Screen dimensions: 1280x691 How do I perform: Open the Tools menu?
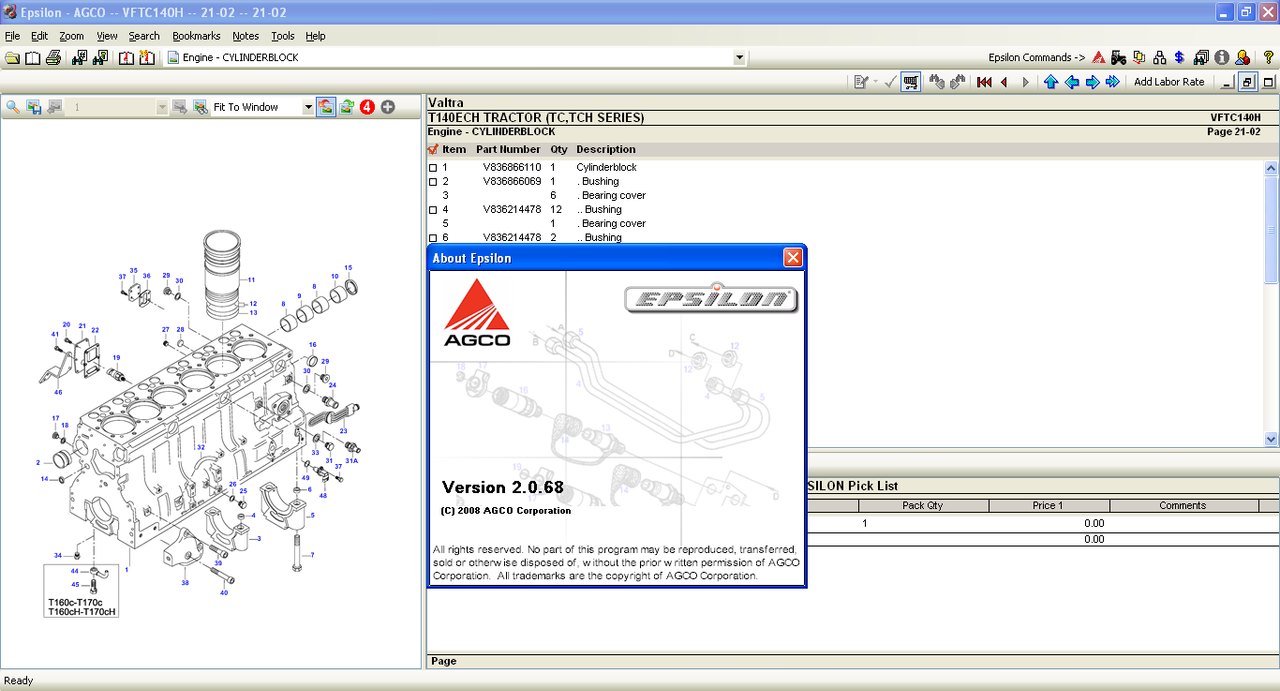(283, 36)
